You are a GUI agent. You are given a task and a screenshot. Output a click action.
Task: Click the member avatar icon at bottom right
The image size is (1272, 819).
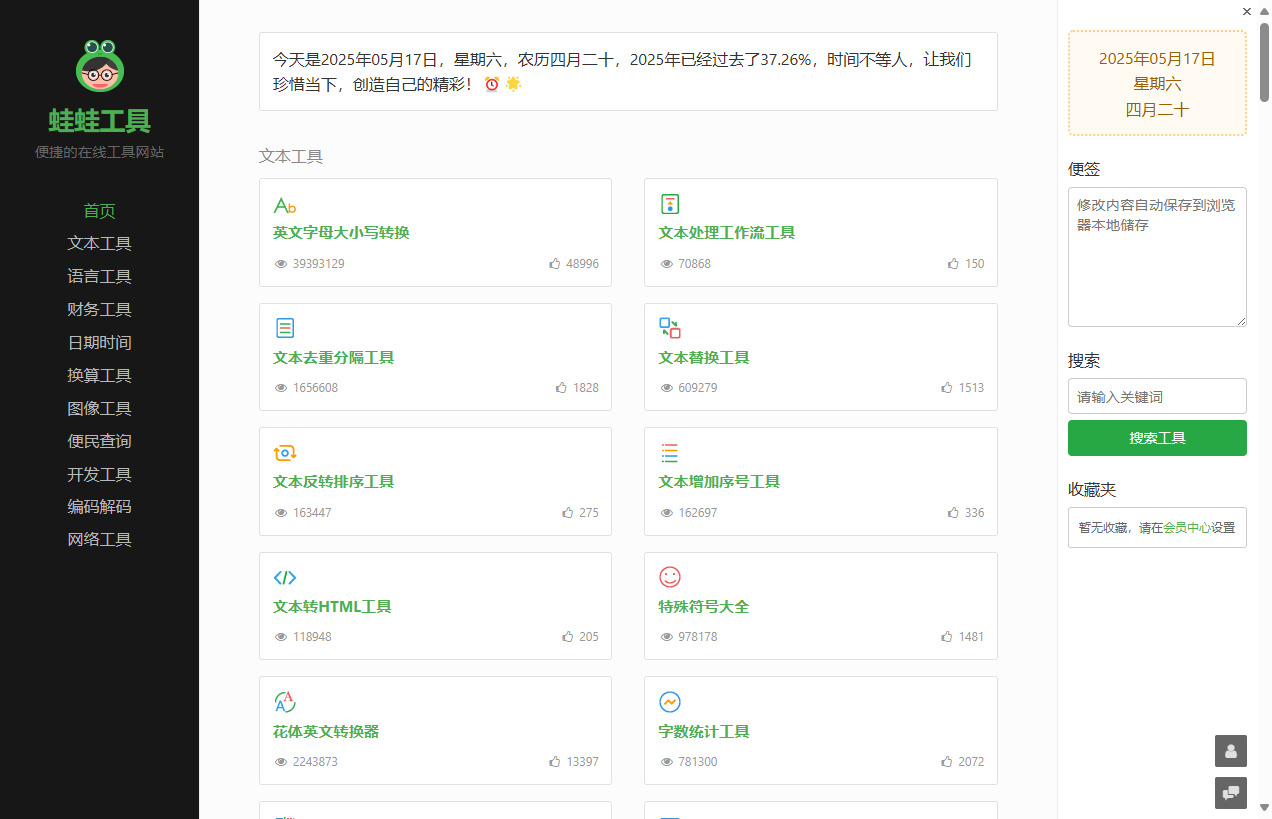click(x=1230, y=751)
